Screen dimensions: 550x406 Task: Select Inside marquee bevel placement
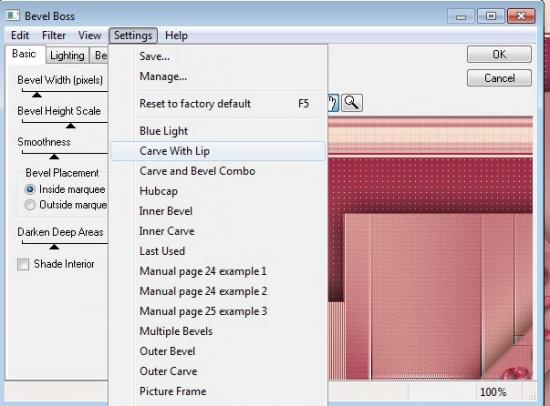coord(30,189)
